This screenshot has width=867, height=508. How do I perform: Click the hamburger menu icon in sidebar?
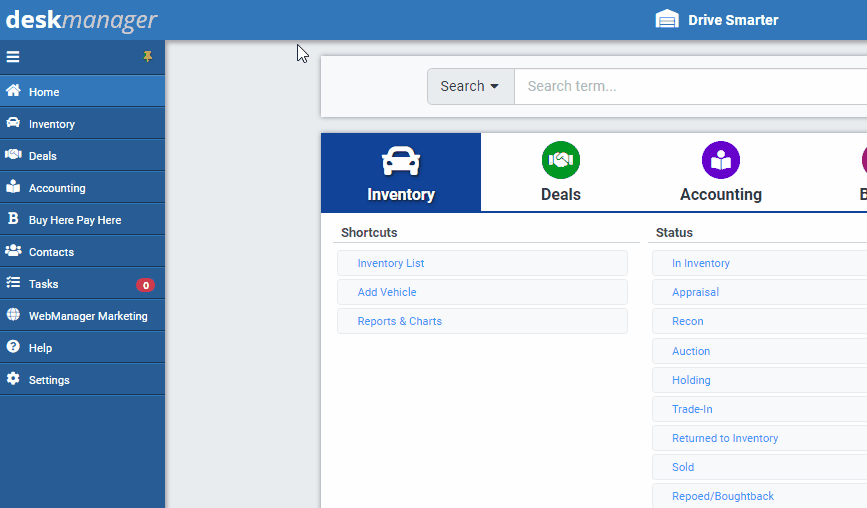click(13, 57)
